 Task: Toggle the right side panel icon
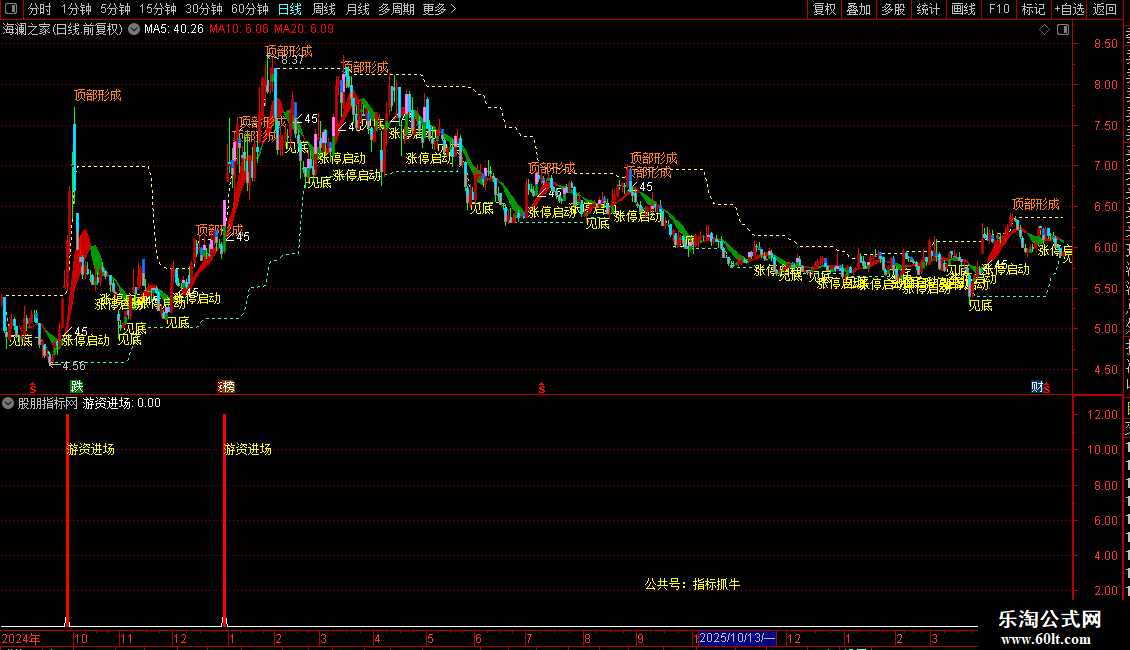click(1063, 29)
